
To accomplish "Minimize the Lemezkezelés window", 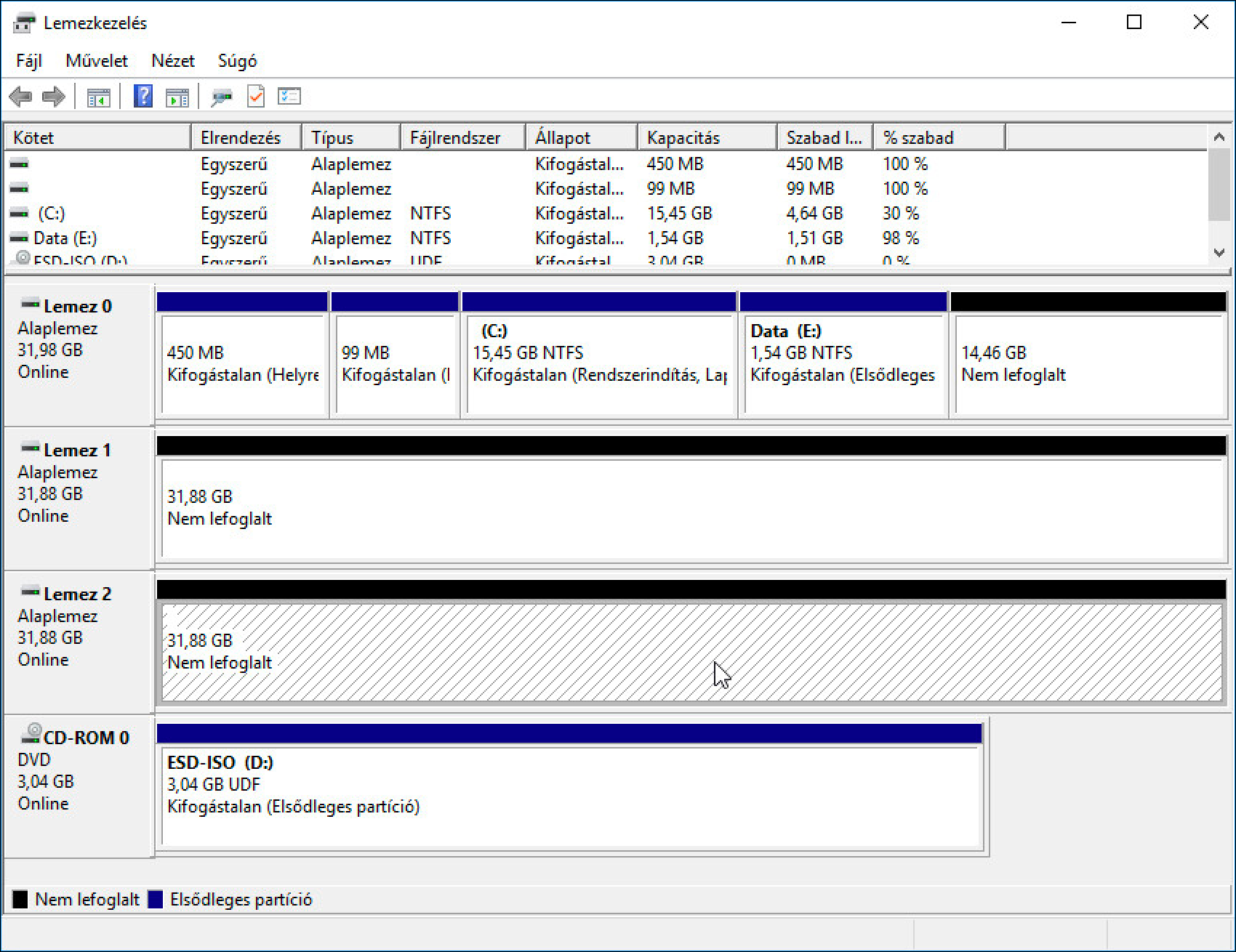I will coord(1068,23).
